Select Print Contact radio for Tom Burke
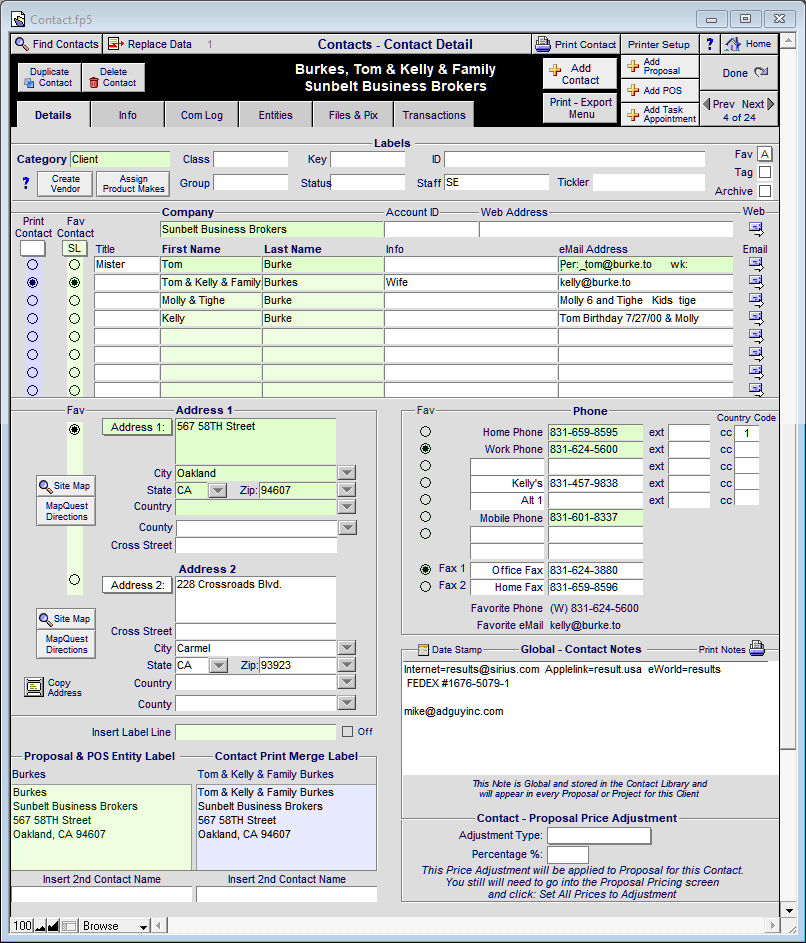 tap(32, 265)
